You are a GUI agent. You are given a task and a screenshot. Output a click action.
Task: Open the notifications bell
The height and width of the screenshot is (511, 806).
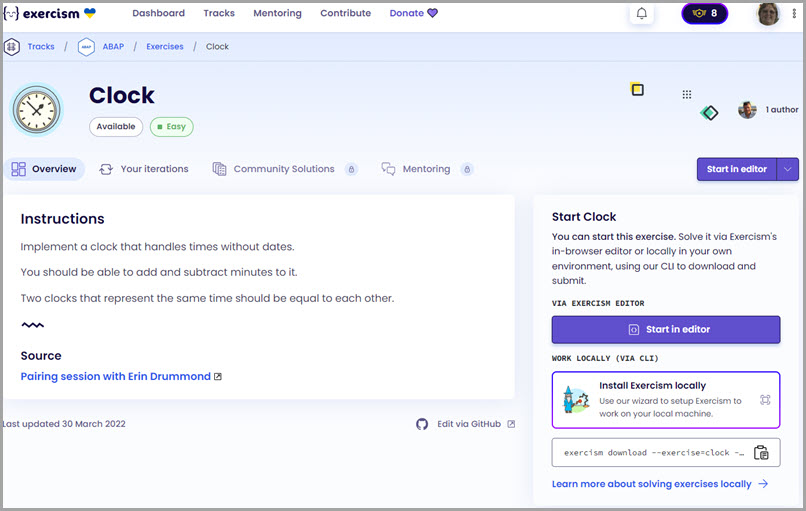point(641,14)
